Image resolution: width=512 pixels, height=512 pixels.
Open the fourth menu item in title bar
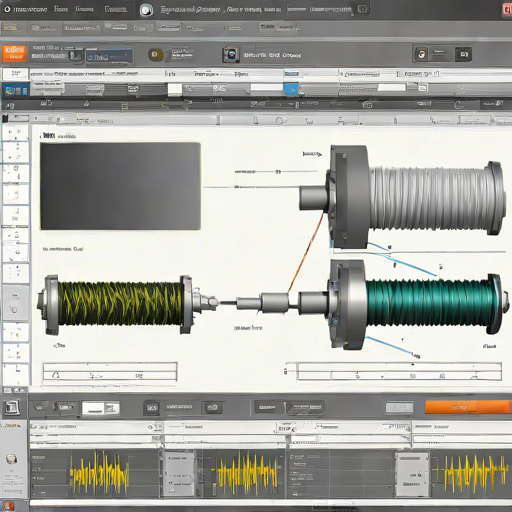pyautogui.click(x=116, y=9)
